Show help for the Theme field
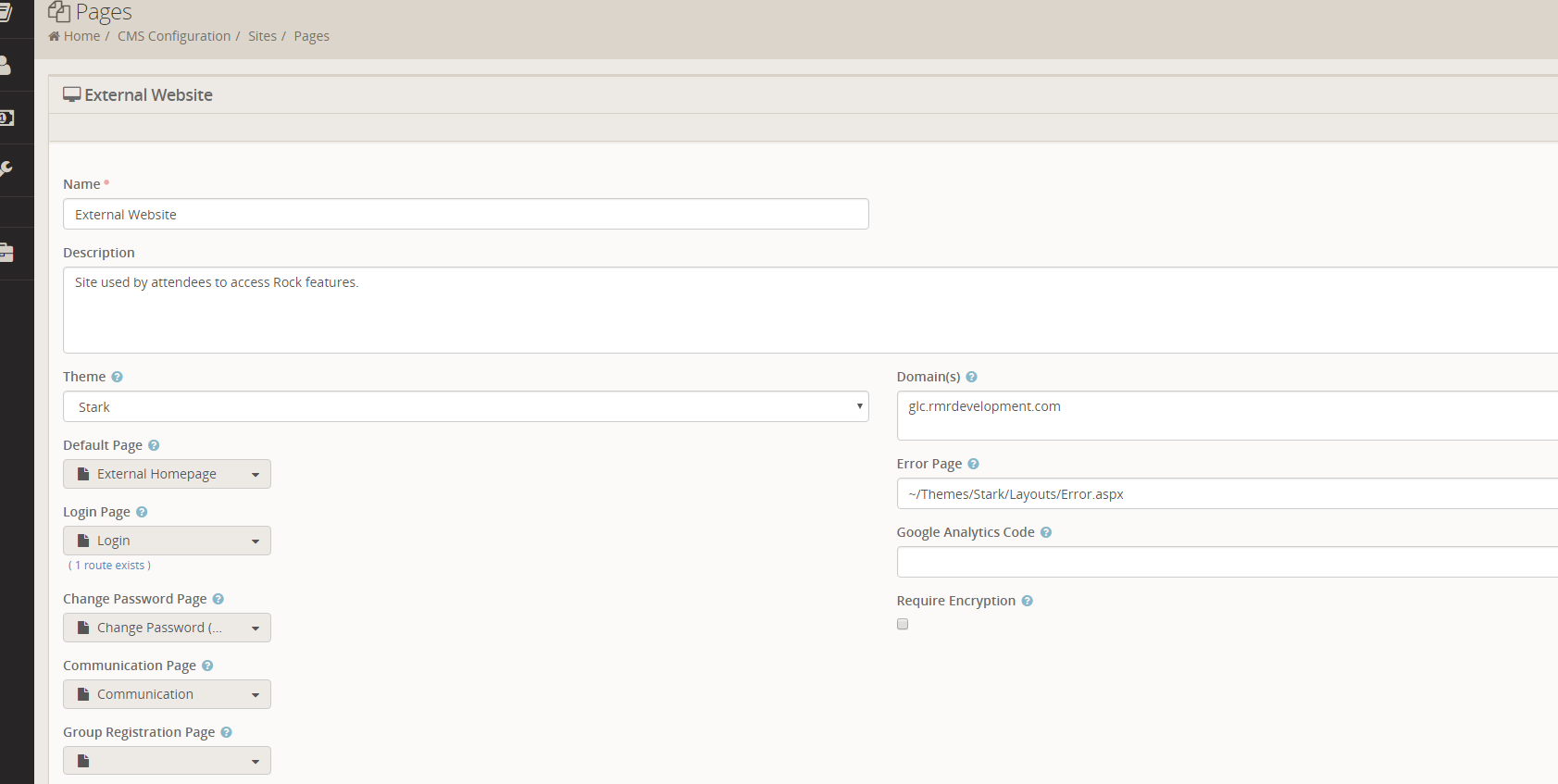The width and height of the screenshot is (1558, 784). (117, 377)
